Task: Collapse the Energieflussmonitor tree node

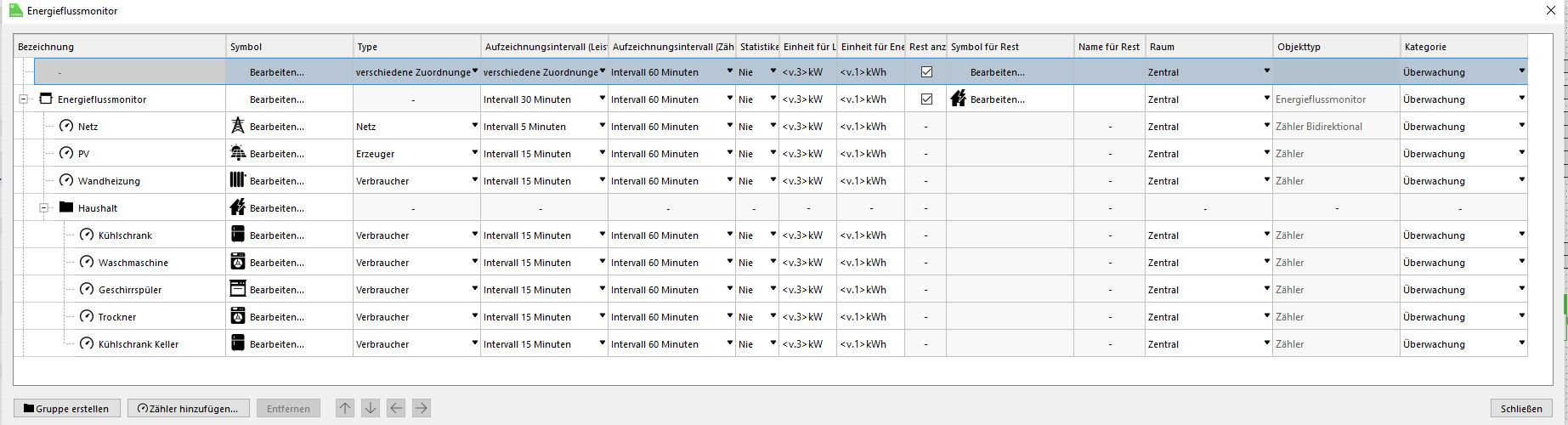Action: (x=24, y=99)
